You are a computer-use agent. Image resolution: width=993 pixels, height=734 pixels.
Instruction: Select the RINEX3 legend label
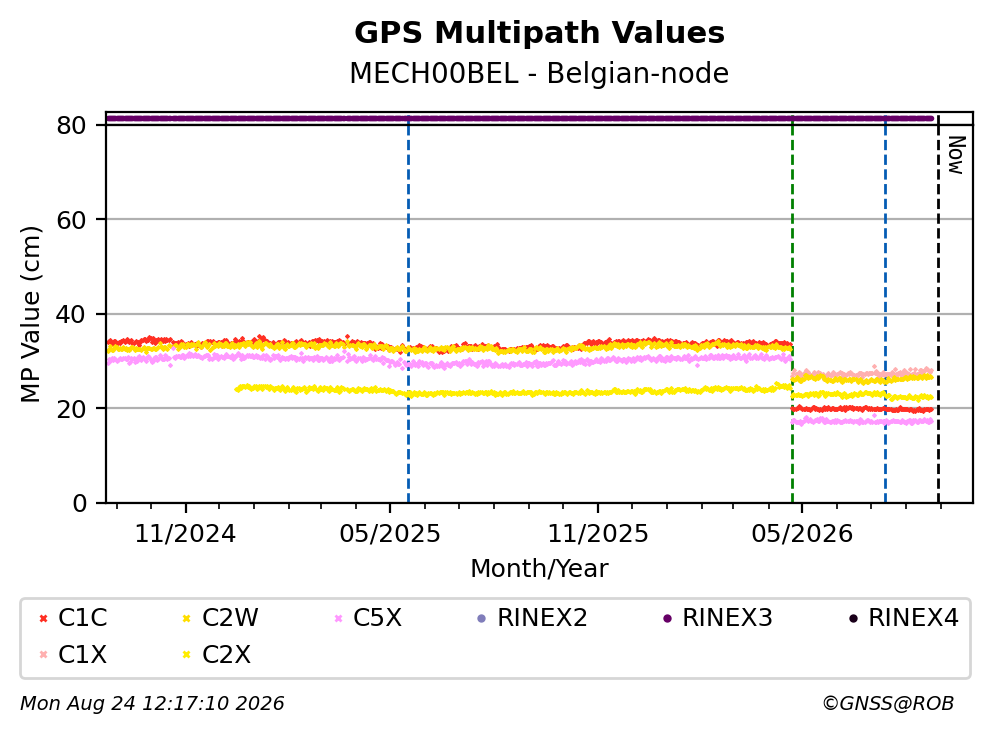pos(727,618)
